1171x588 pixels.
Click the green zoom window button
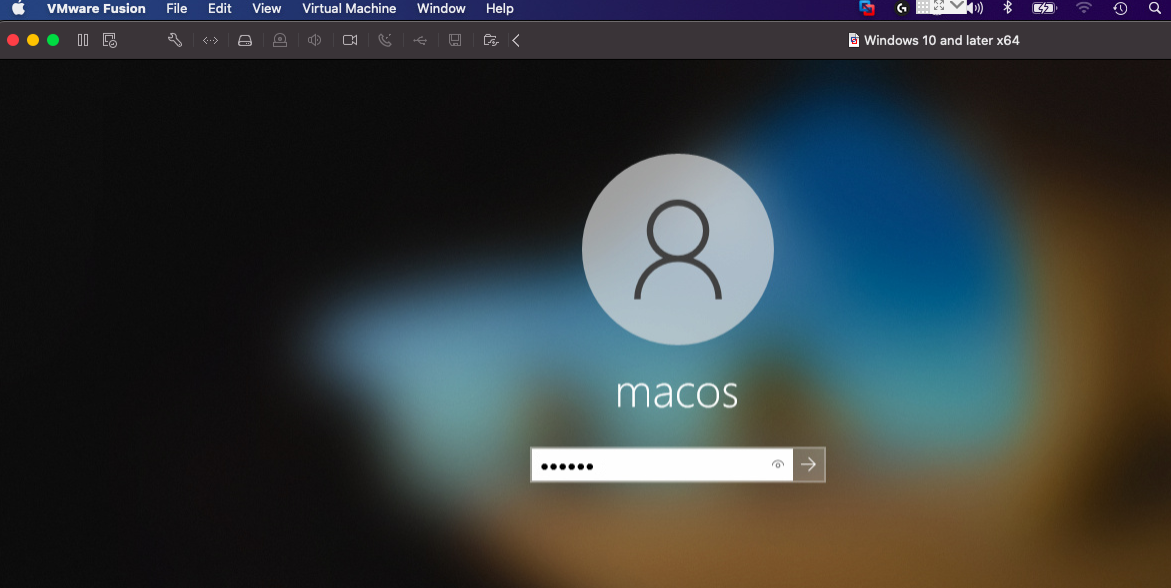(53, 40)
